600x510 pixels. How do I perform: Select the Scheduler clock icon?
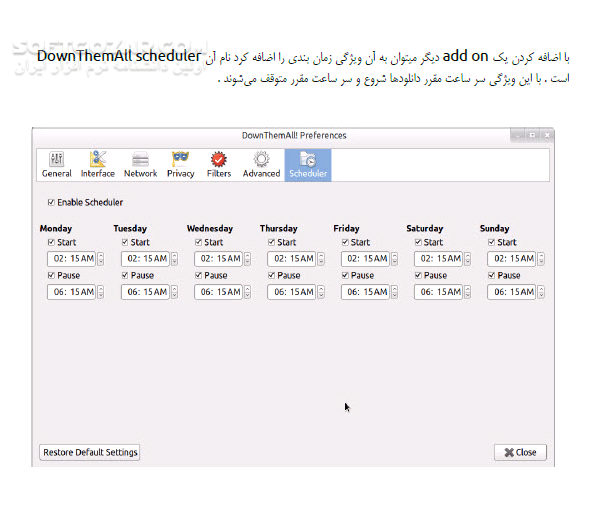(x=308, y=159)
